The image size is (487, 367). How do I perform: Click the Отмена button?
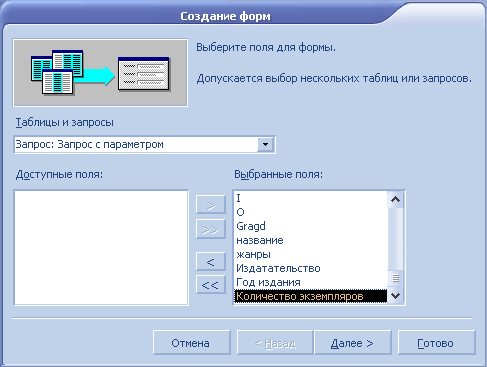coord(192,343)
